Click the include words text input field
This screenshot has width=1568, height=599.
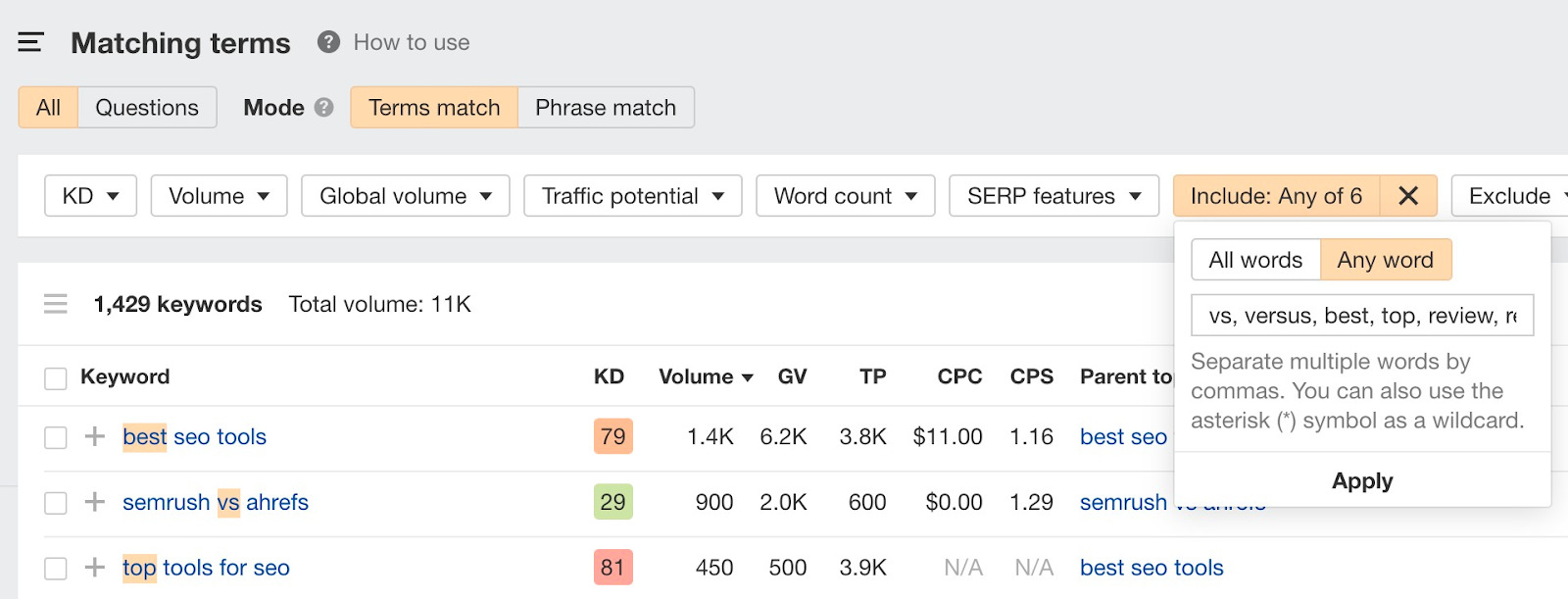pos(1362,316)
